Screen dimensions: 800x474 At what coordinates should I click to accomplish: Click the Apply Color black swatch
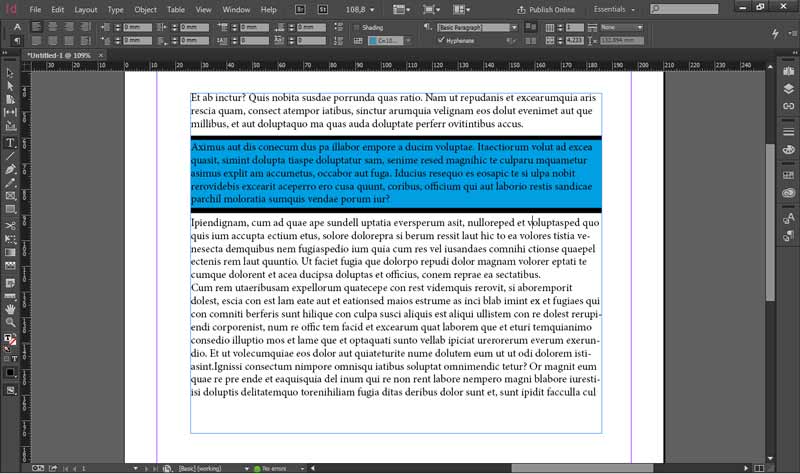pos(10,372)
